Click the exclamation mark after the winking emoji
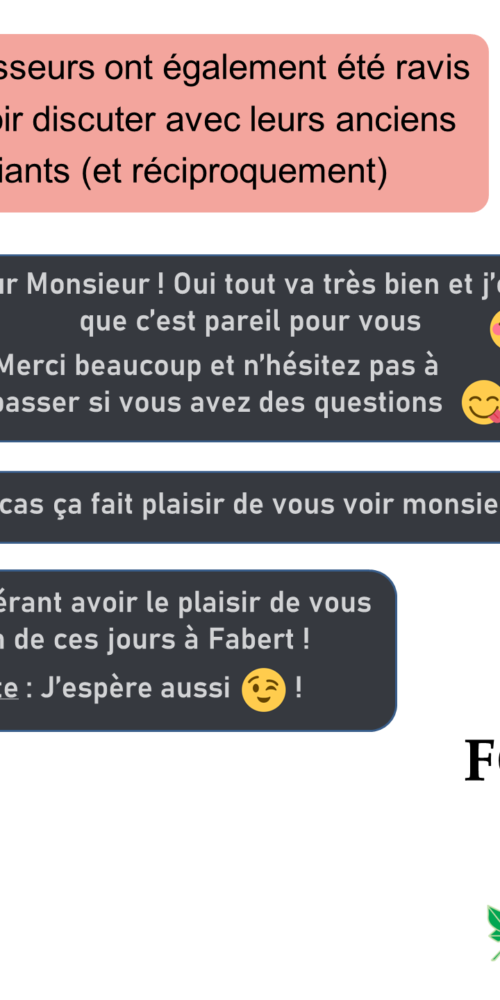This screenshot has width=500, height=1000. click(x=298, y=689)
